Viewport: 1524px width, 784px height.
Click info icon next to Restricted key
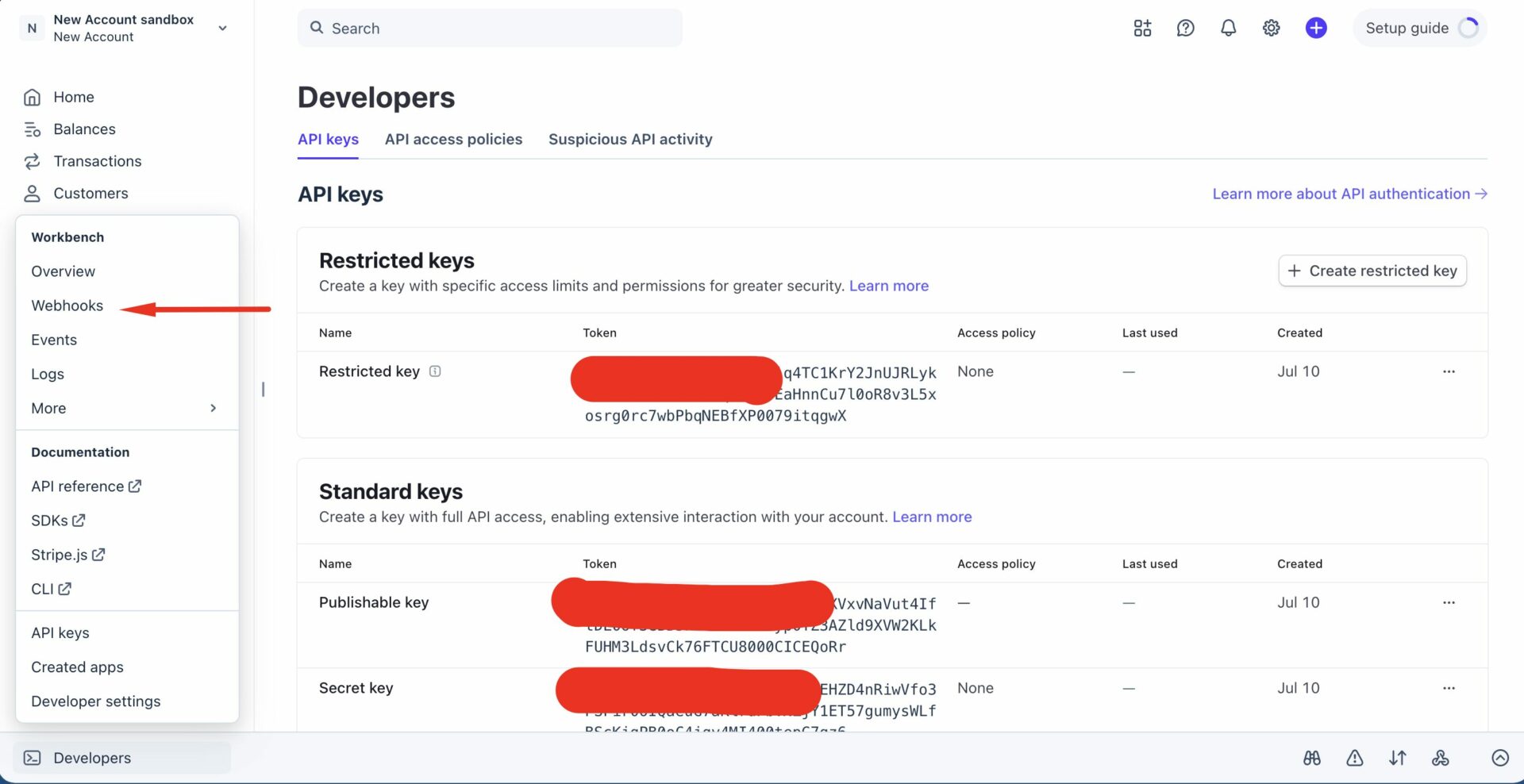(435, 371)
